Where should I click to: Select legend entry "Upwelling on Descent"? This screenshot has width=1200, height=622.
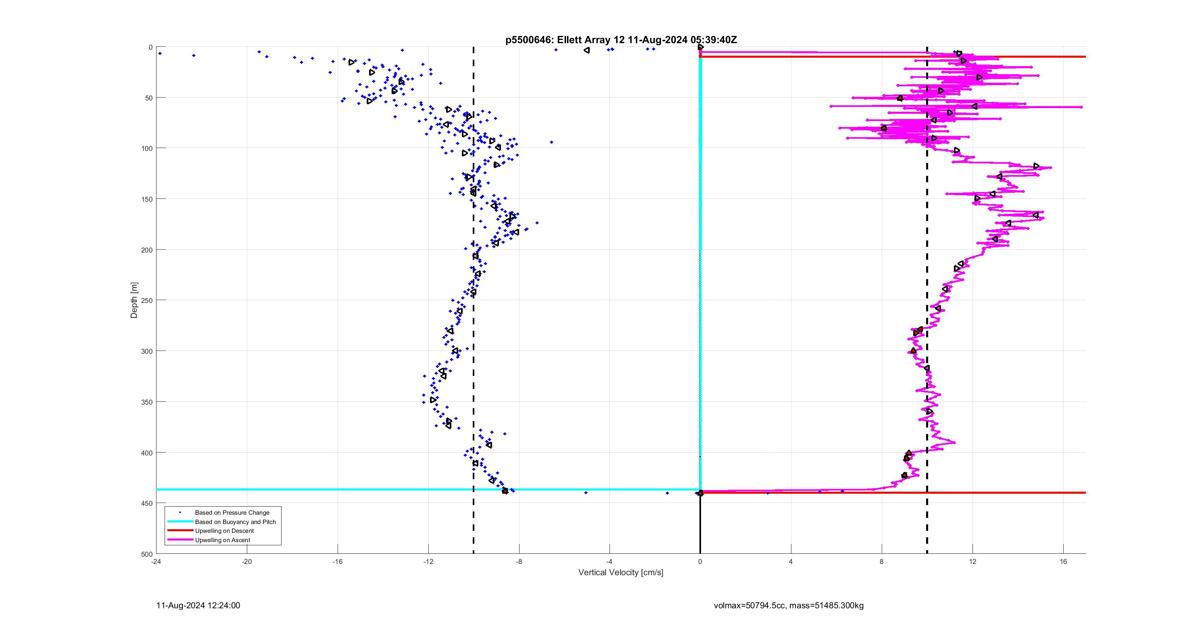tap(225, 531)
